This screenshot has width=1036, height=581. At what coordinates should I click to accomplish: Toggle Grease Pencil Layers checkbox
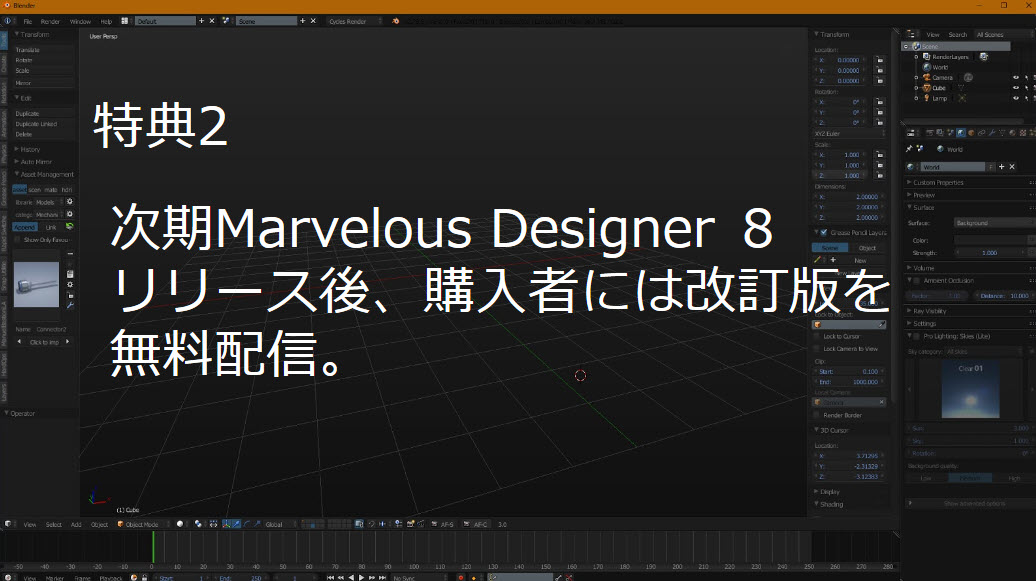tap(823, 233)
